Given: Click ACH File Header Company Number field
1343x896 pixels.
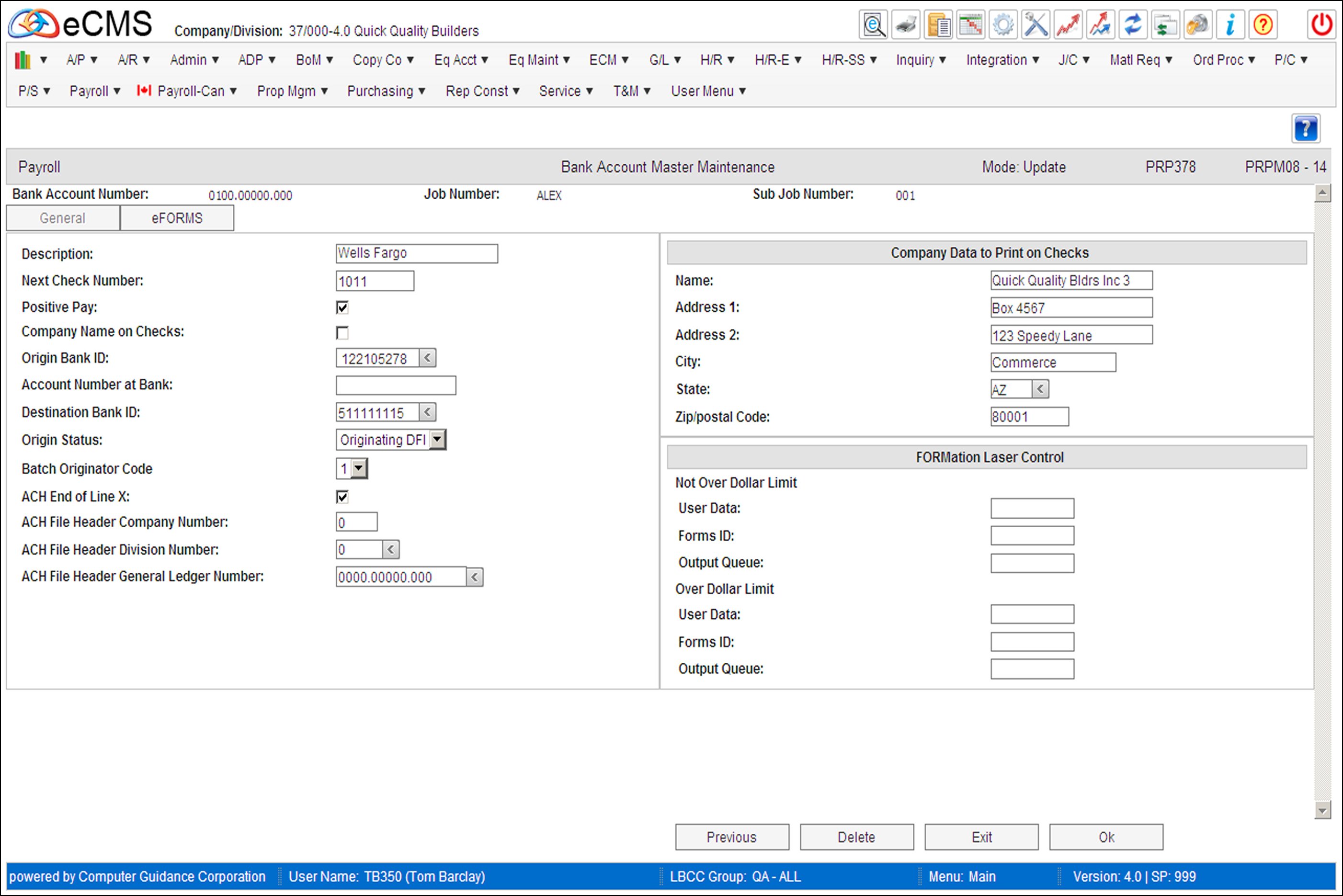Looking at the screenshot, I should (357, 522).
